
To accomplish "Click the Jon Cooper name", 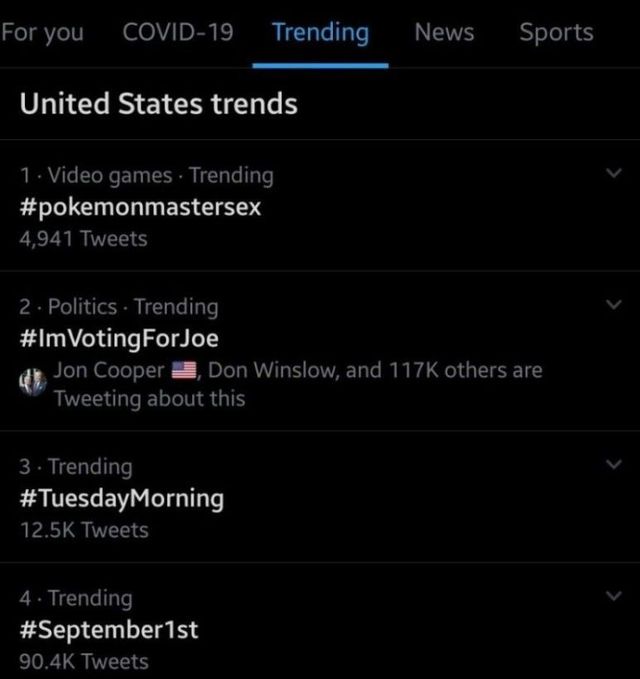I will (x=109, y=370).
